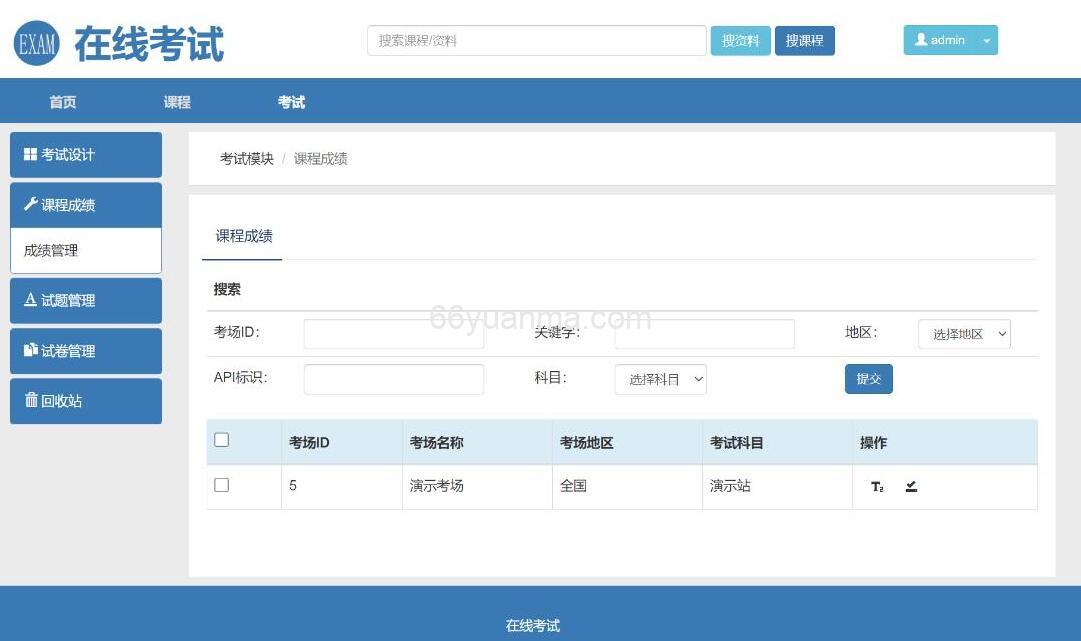Open the 考试 menu in navigation bar
The image size is (1081, 641).
(293, 101)
